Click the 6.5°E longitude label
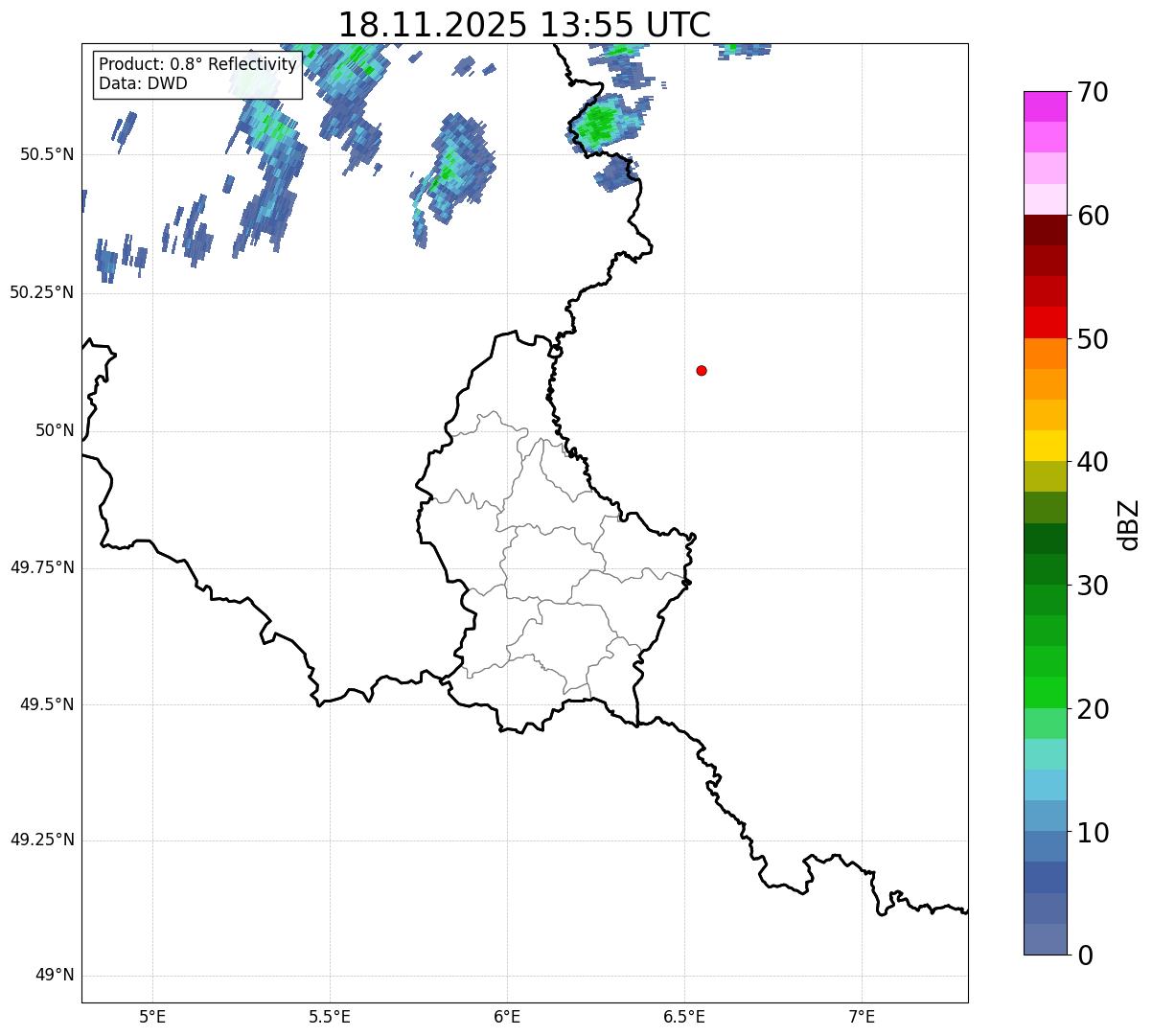The width and height of the screenshot is (1152, 1036). 684,1016
